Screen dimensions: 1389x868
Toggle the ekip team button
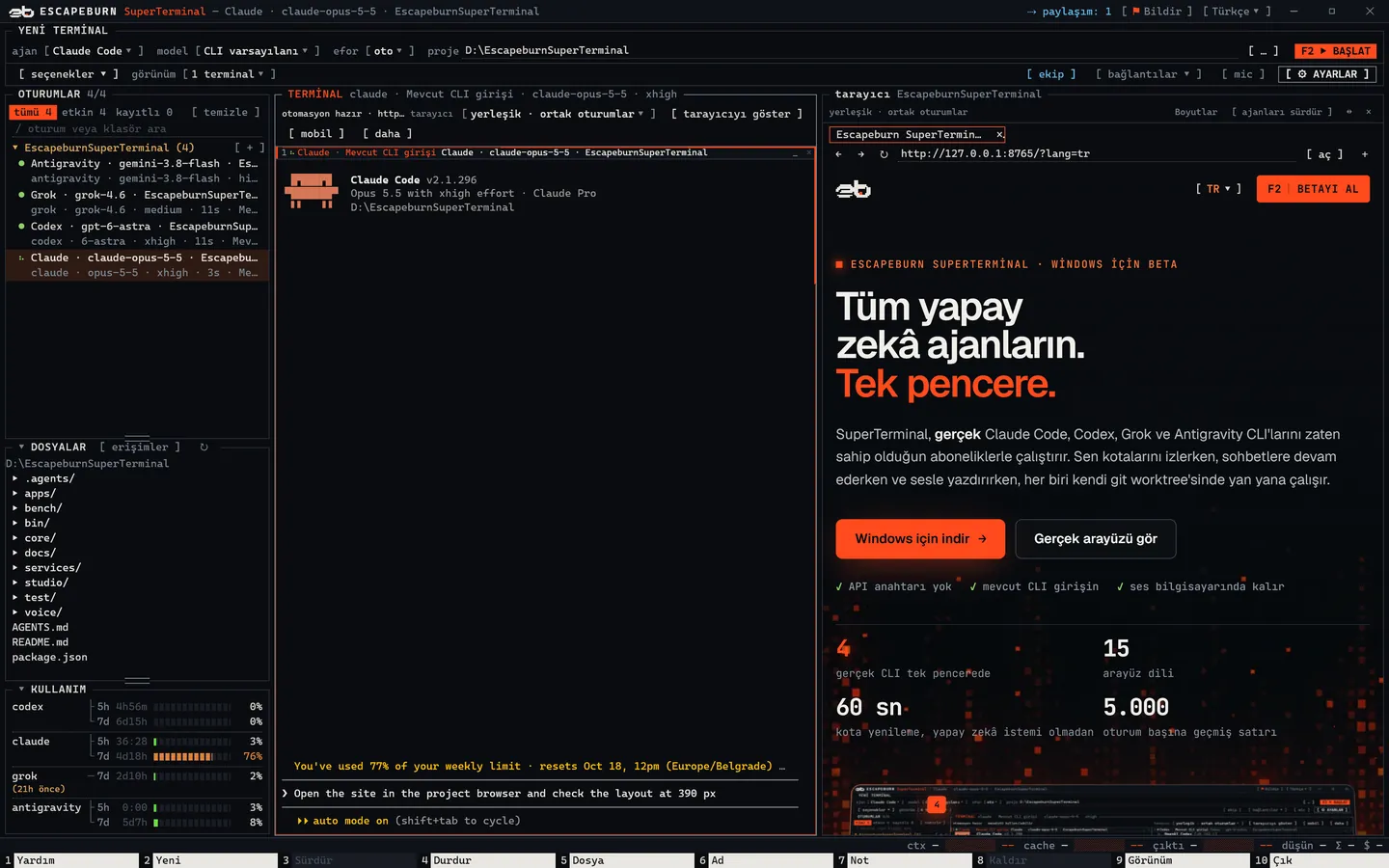coord(1051,74)
